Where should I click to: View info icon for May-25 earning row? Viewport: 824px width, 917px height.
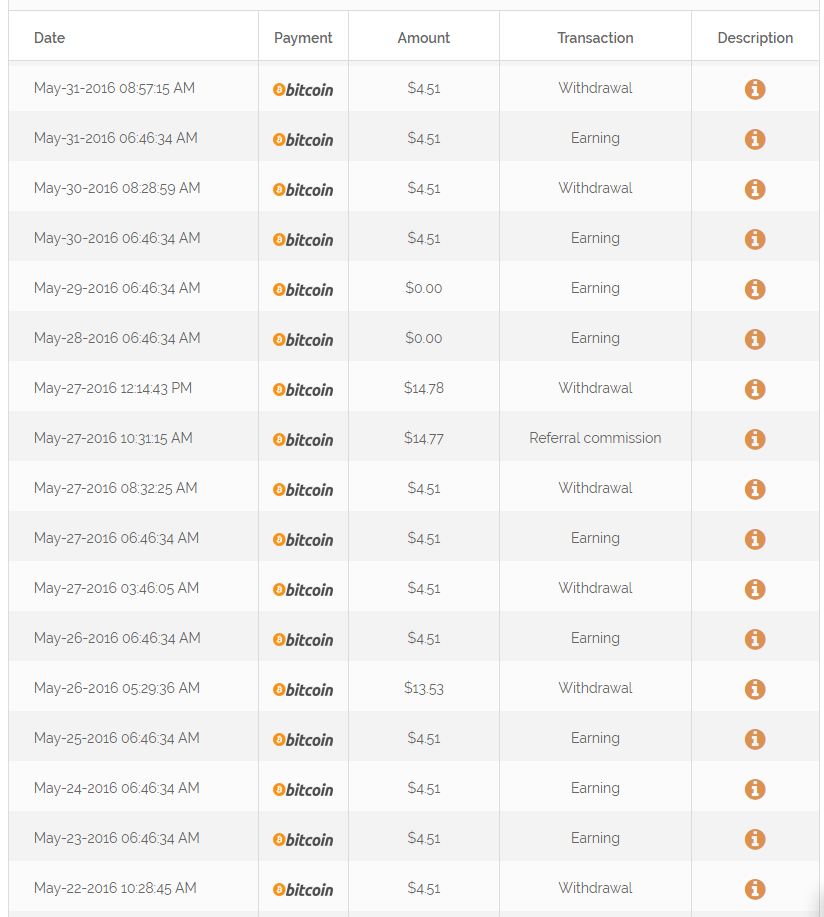[754, 739]
